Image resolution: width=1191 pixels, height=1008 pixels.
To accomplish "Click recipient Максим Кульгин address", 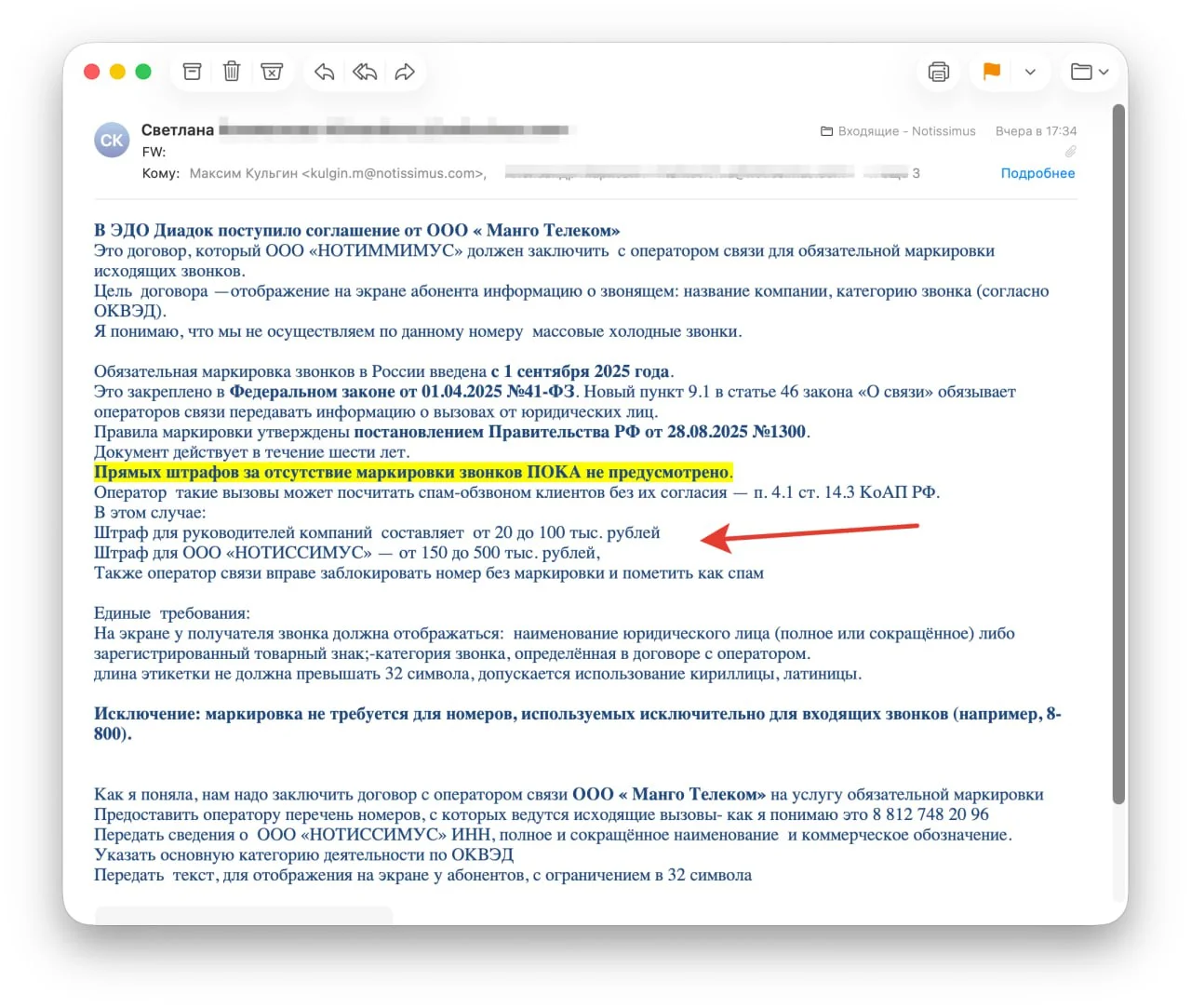I will click(337, 173).
